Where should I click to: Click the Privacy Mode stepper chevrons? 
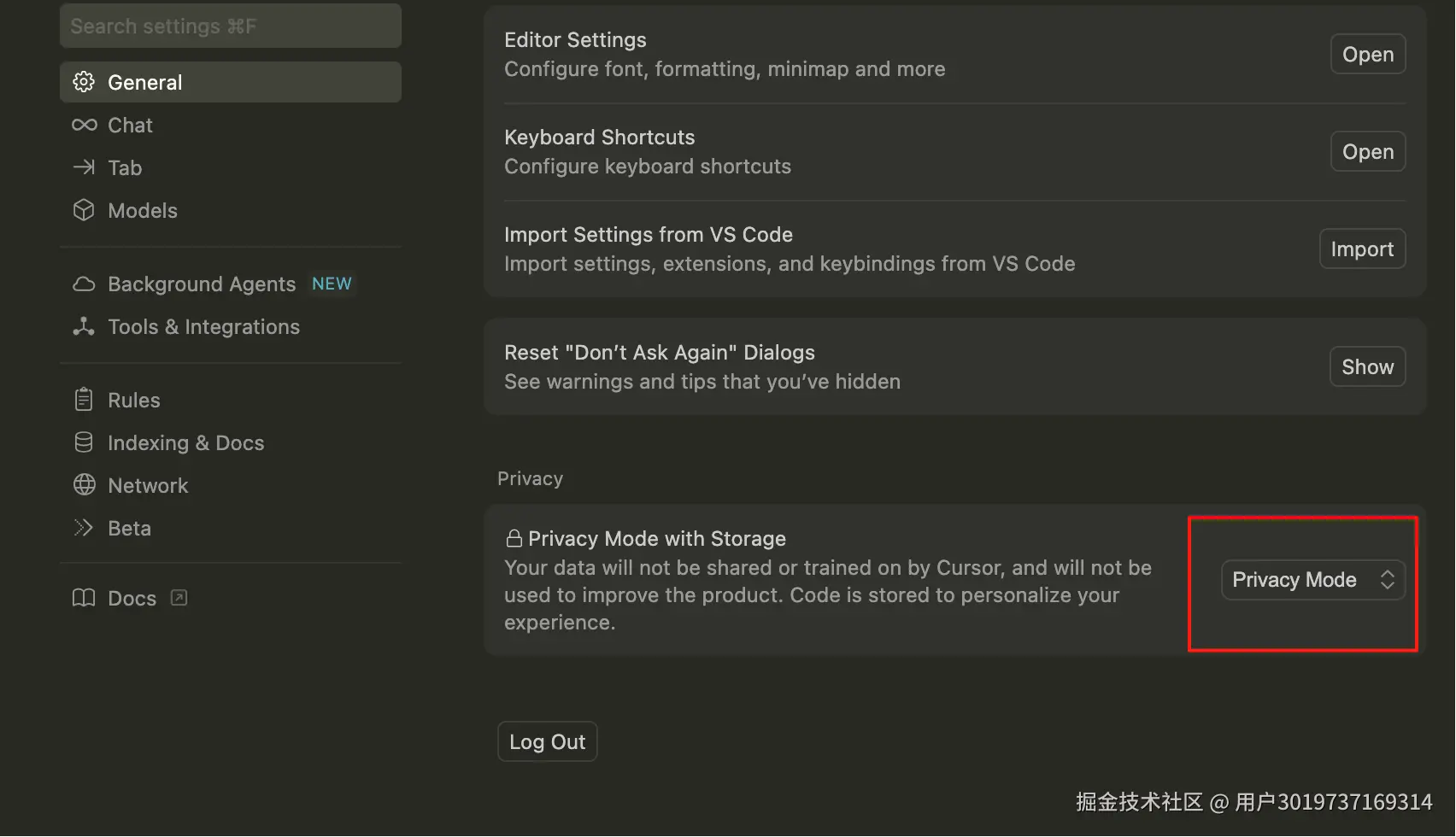(1387, 579)
